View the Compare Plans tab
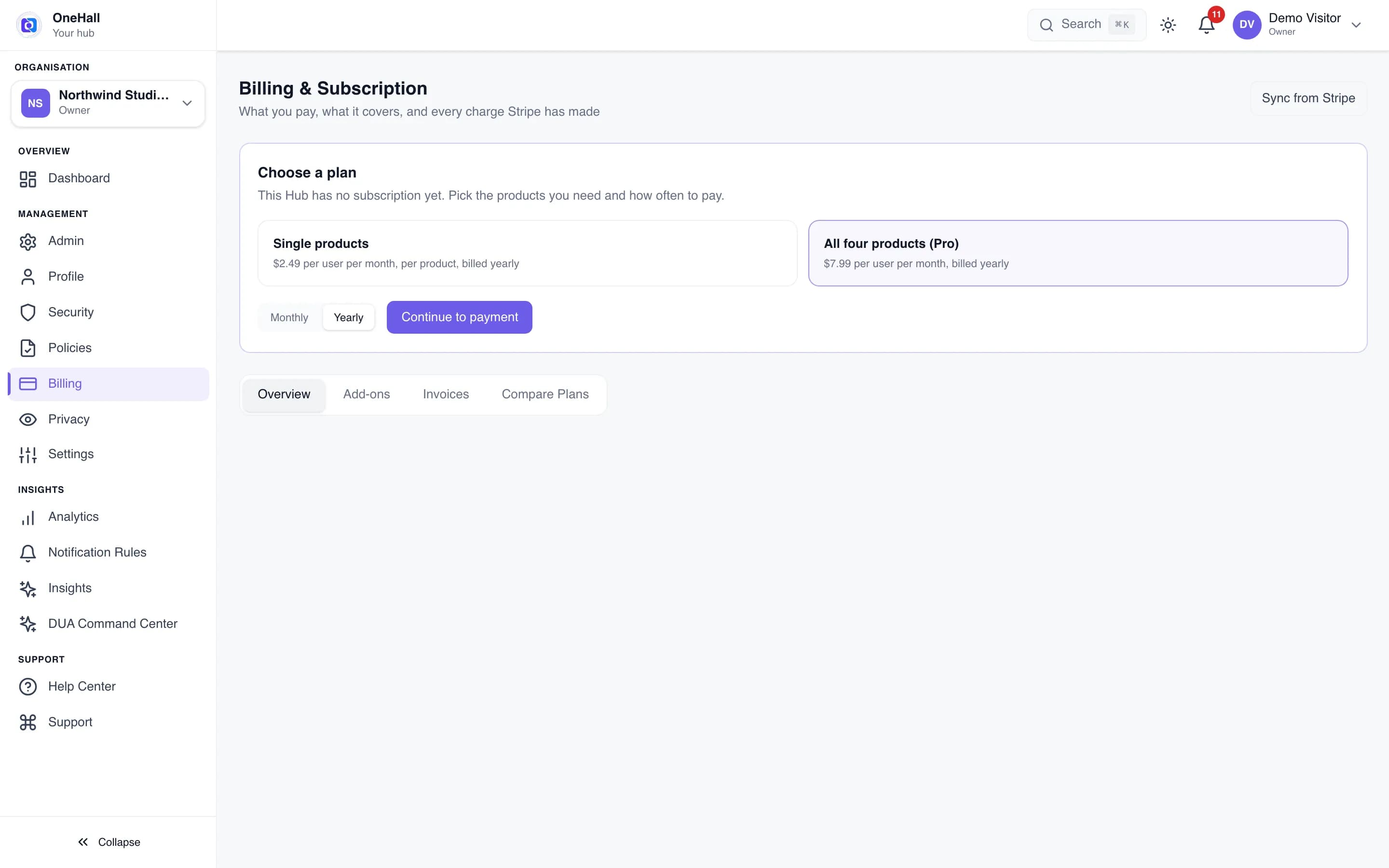1389x868 pixels. (x=545, y=394)
